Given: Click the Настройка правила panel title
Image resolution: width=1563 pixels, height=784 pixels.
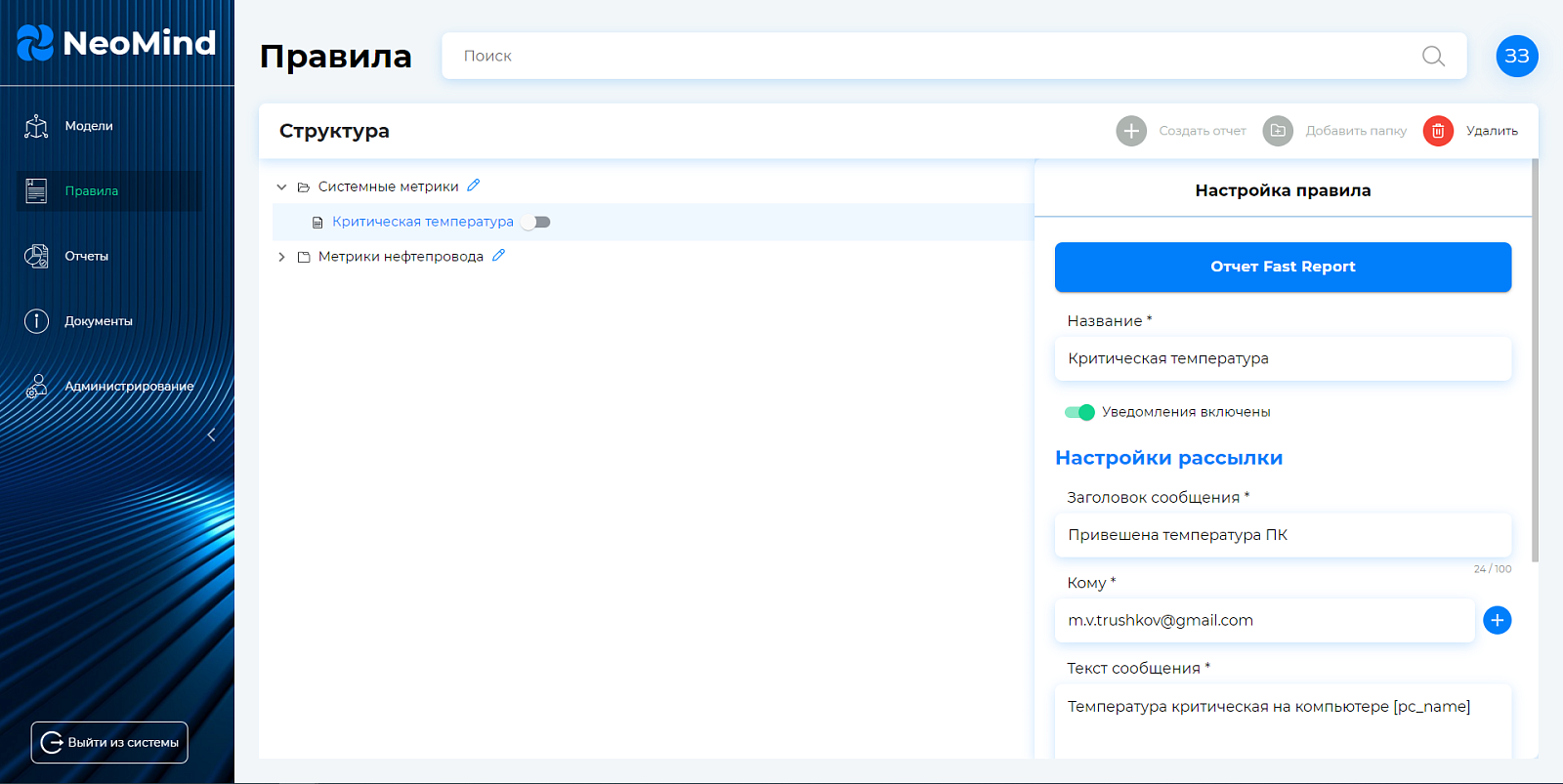Looking at the screenshot, I should tap(1283, 190).
